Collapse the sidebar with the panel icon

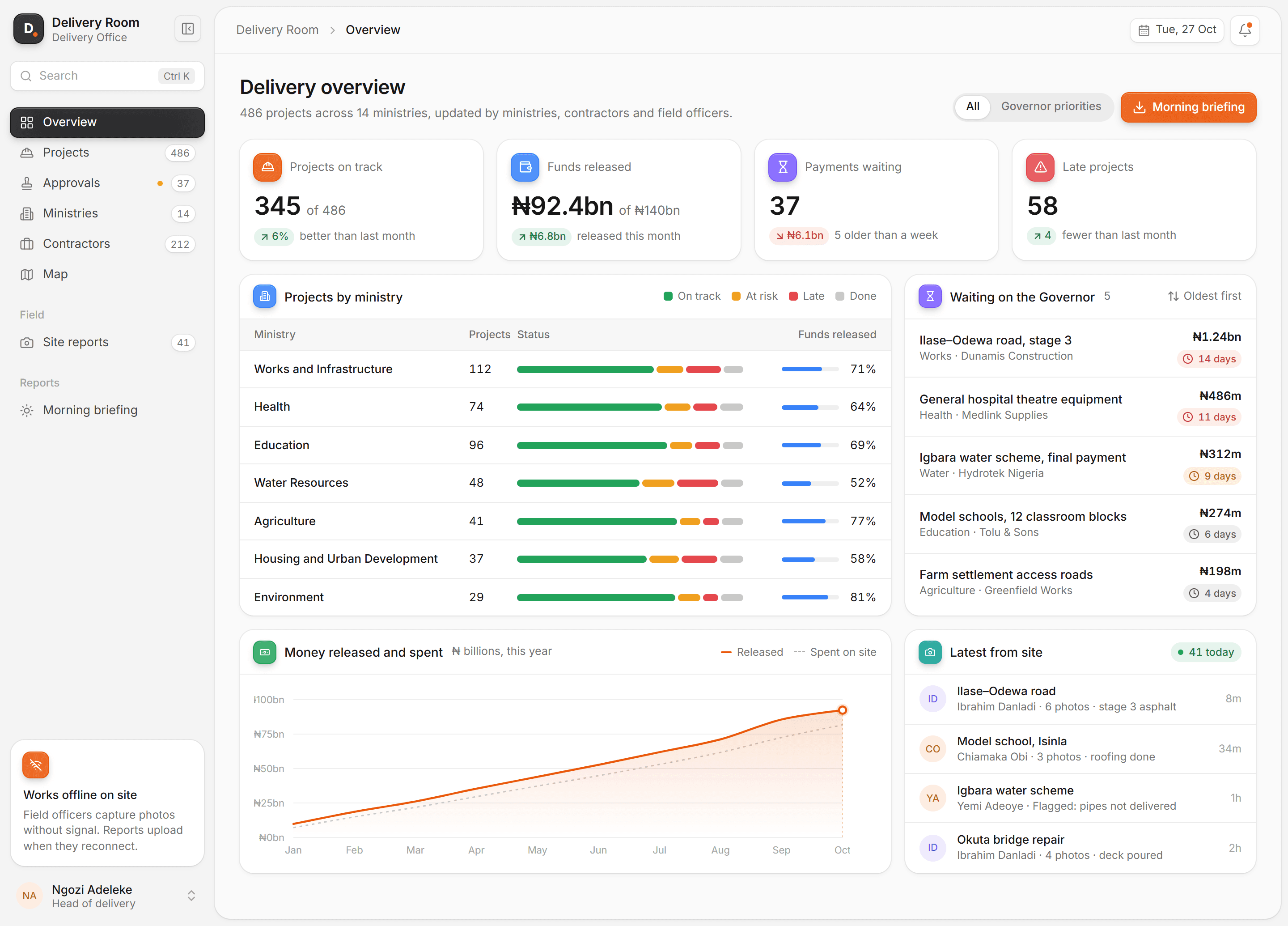[x=188, y=29]
